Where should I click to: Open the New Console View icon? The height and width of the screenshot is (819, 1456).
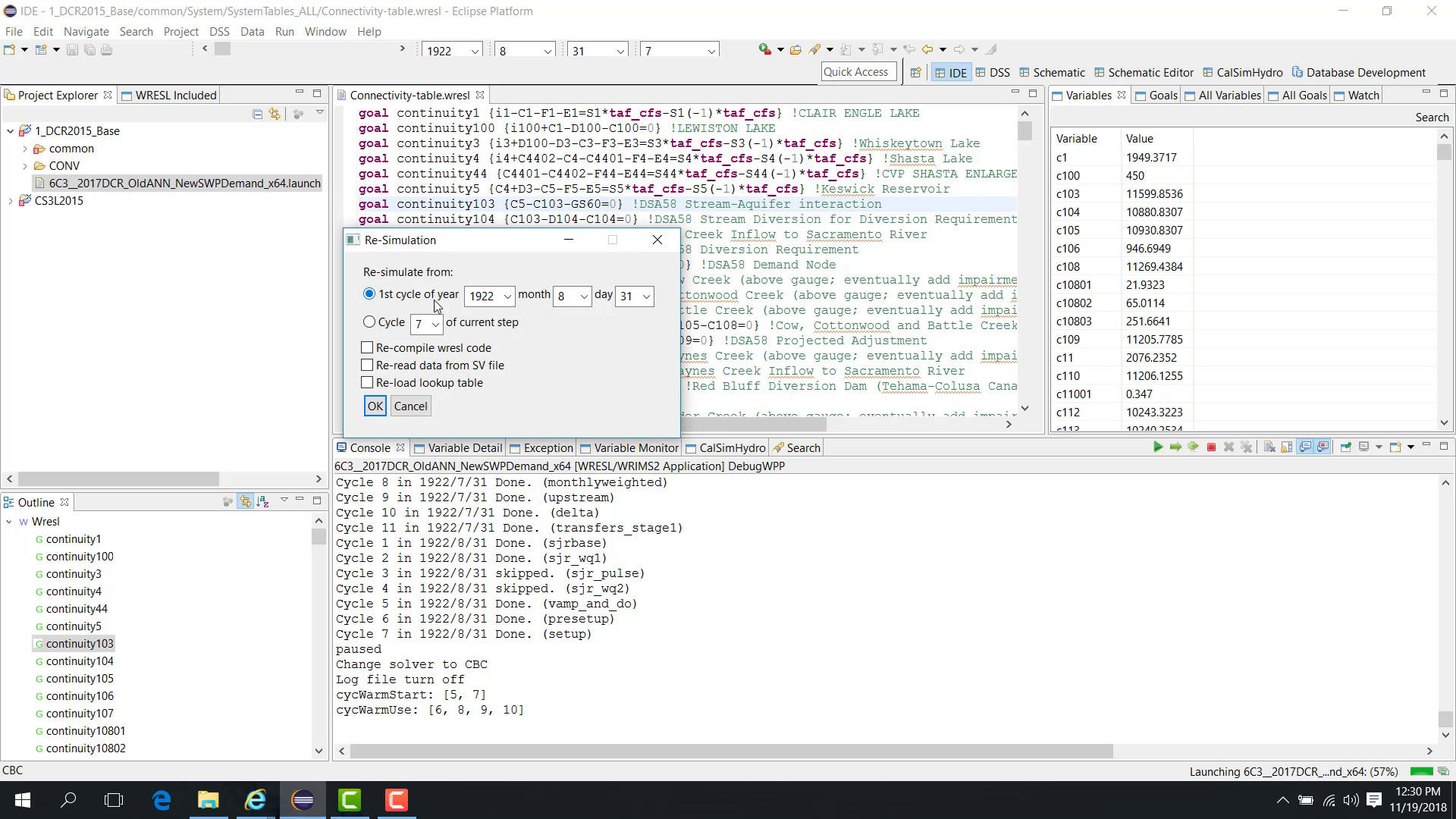tap(1395, 447)
